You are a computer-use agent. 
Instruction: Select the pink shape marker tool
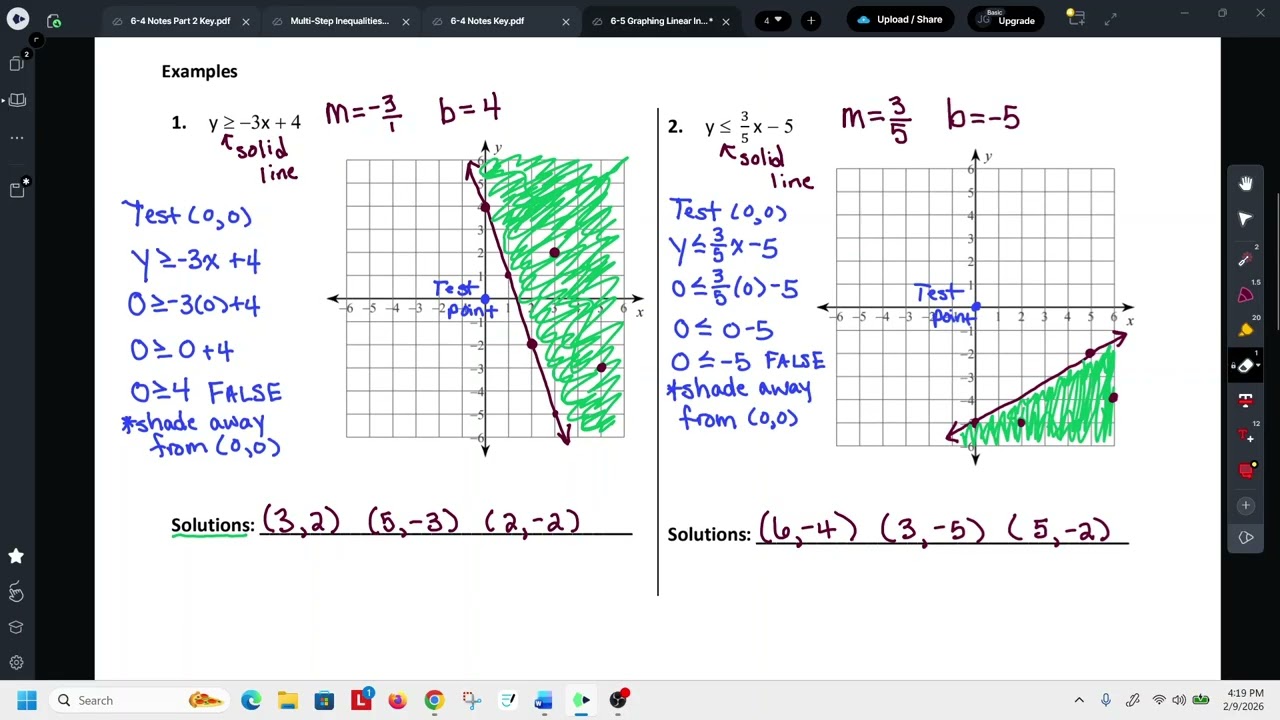tap(1246, 295)
